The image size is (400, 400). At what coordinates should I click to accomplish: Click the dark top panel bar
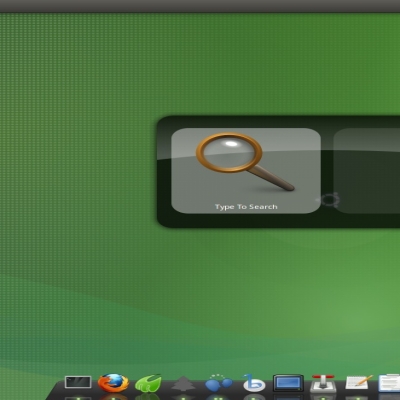tap(200, 6)
